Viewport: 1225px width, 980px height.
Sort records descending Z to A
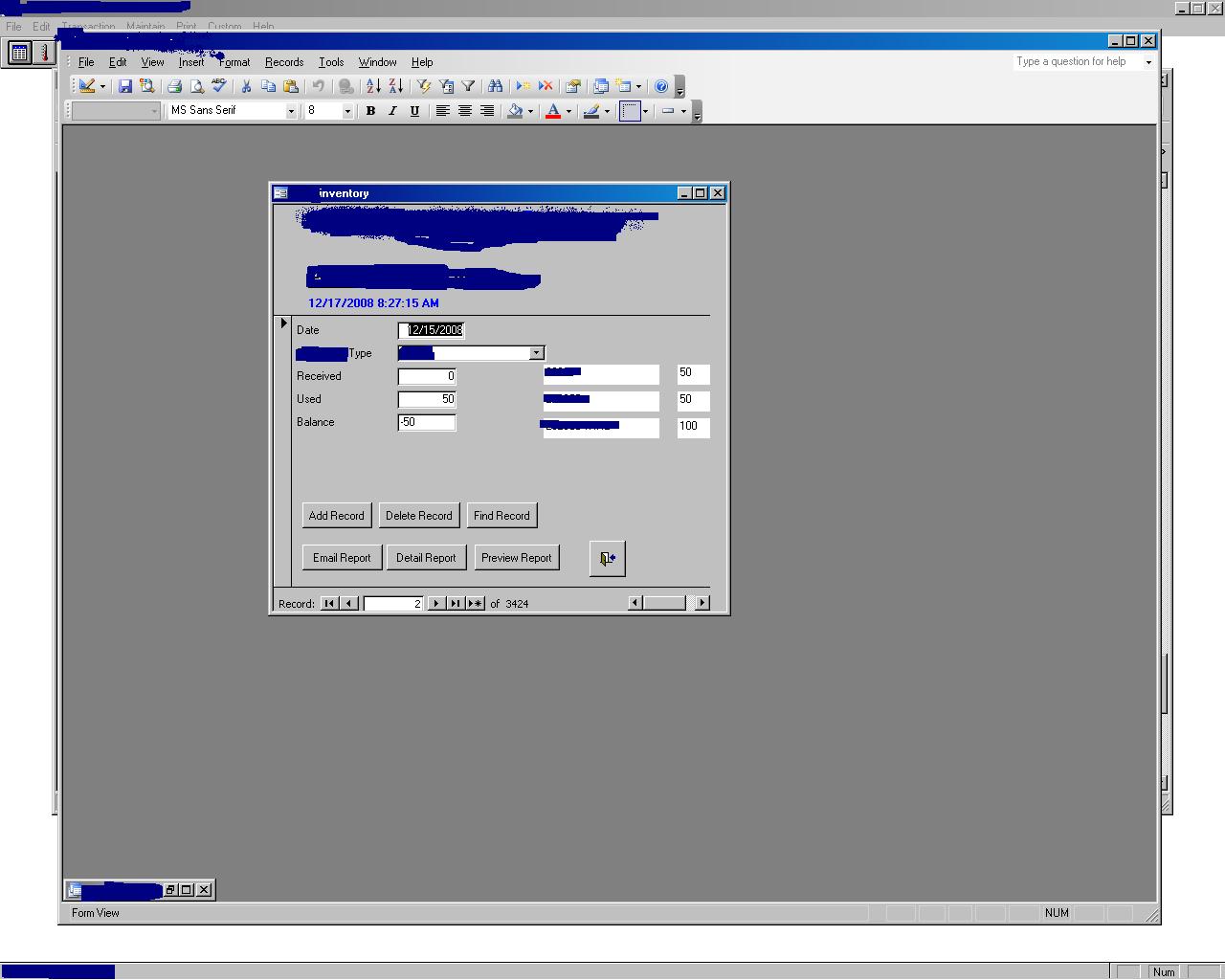(x=395, y=86)
